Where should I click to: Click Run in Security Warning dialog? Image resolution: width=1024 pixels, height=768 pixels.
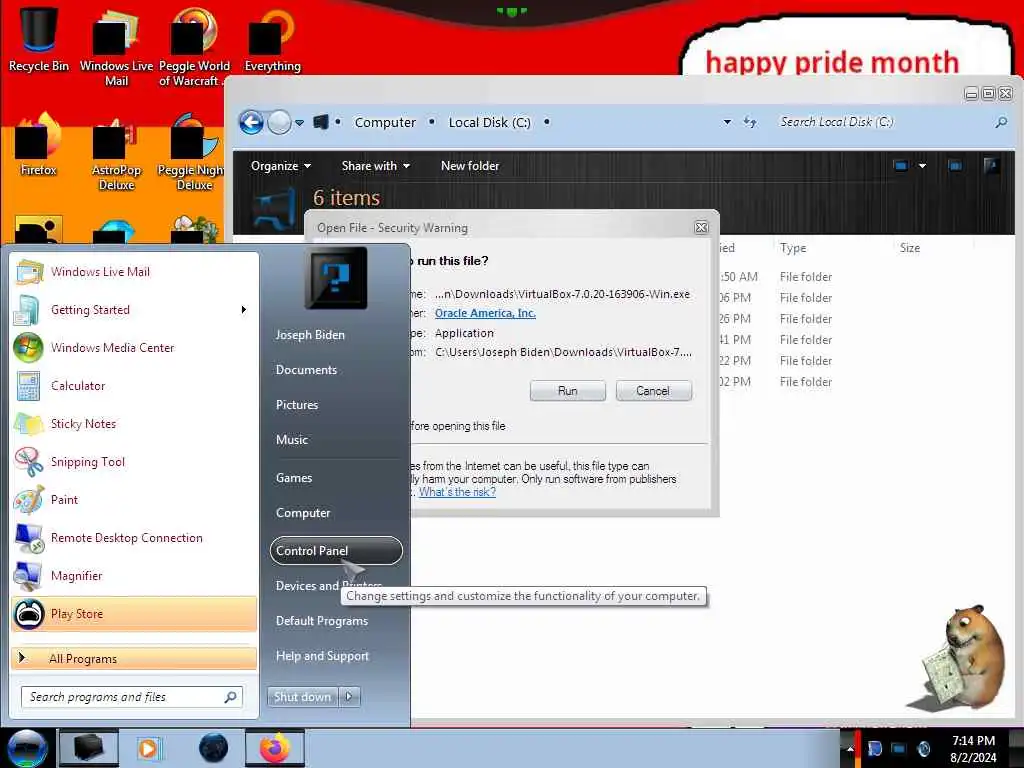[x=568, y=391]
